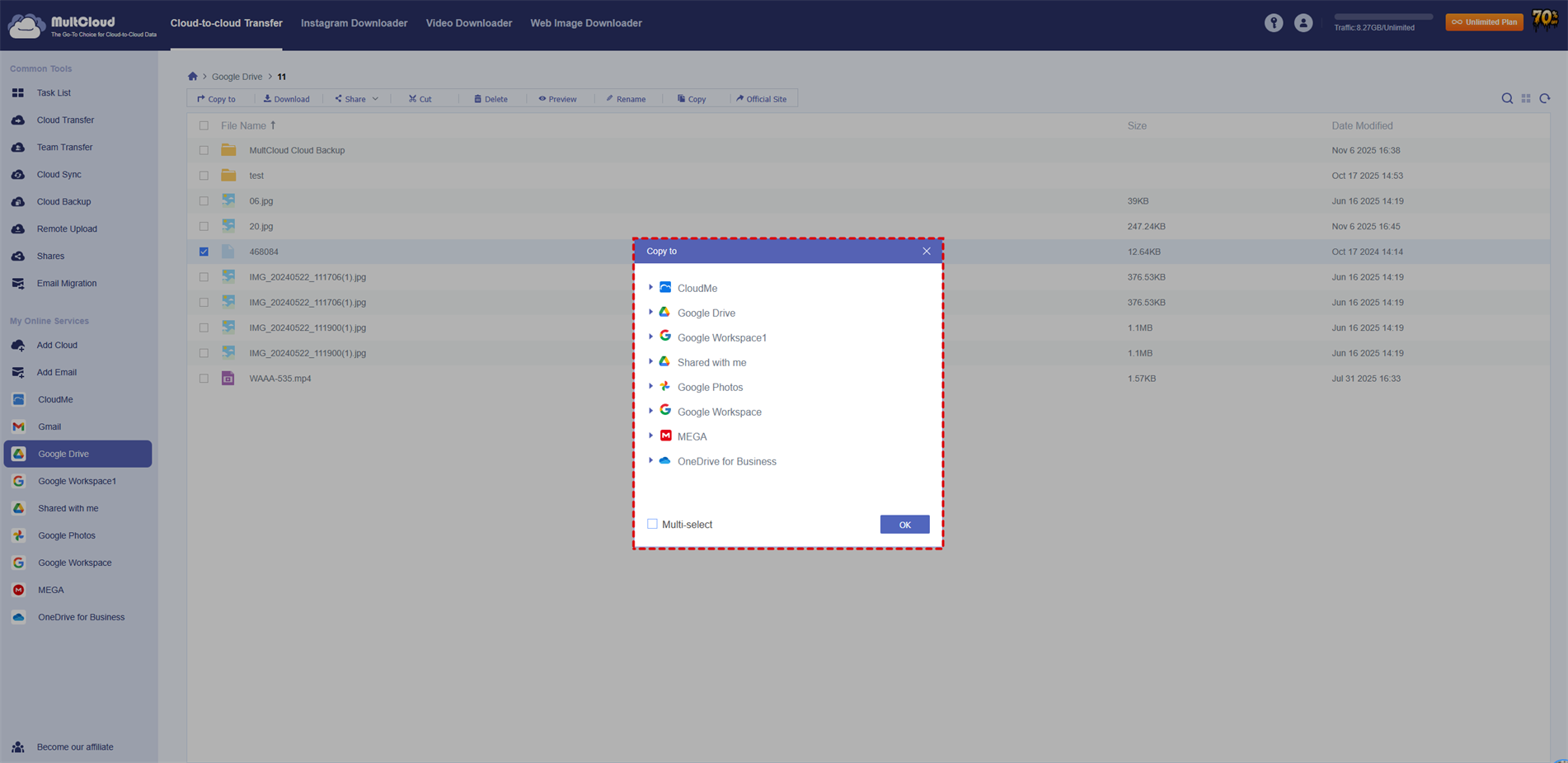Viewport: 1568px width, 763px height.
Task: Click the Preview toolbar button
Action: tap(557, 99)
